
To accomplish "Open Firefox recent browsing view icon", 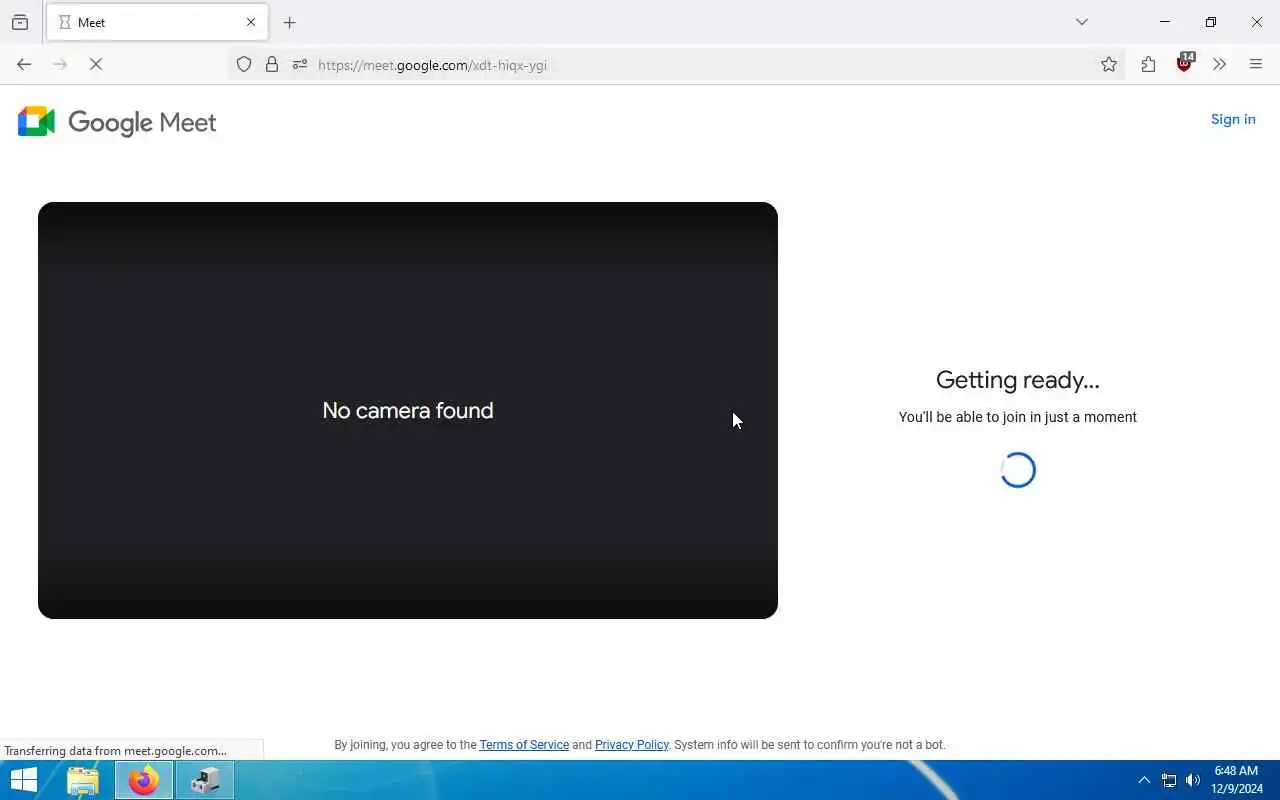I will click(x=20, y=22).
